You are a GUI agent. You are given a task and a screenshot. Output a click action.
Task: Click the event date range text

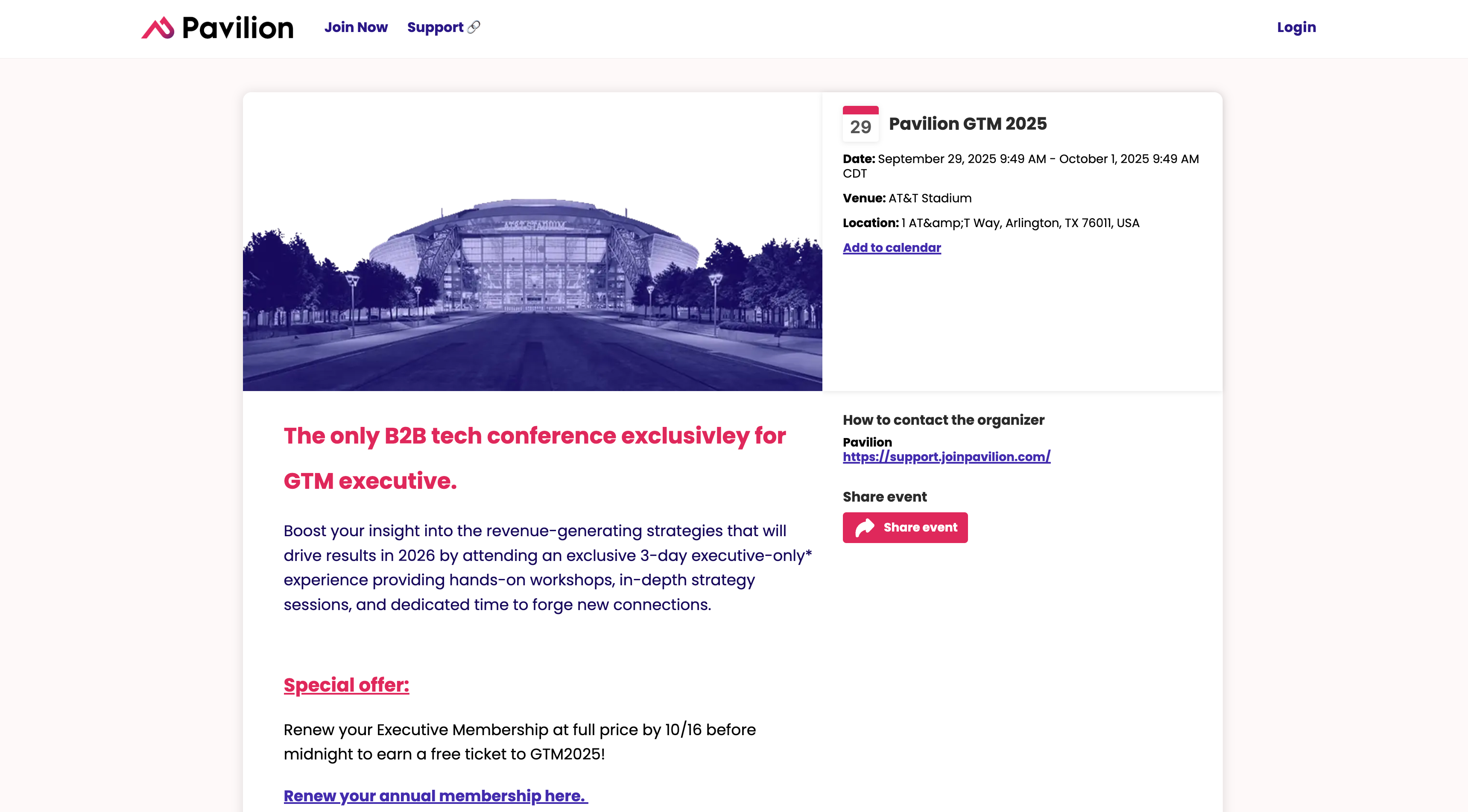[x=1021, y=166]
